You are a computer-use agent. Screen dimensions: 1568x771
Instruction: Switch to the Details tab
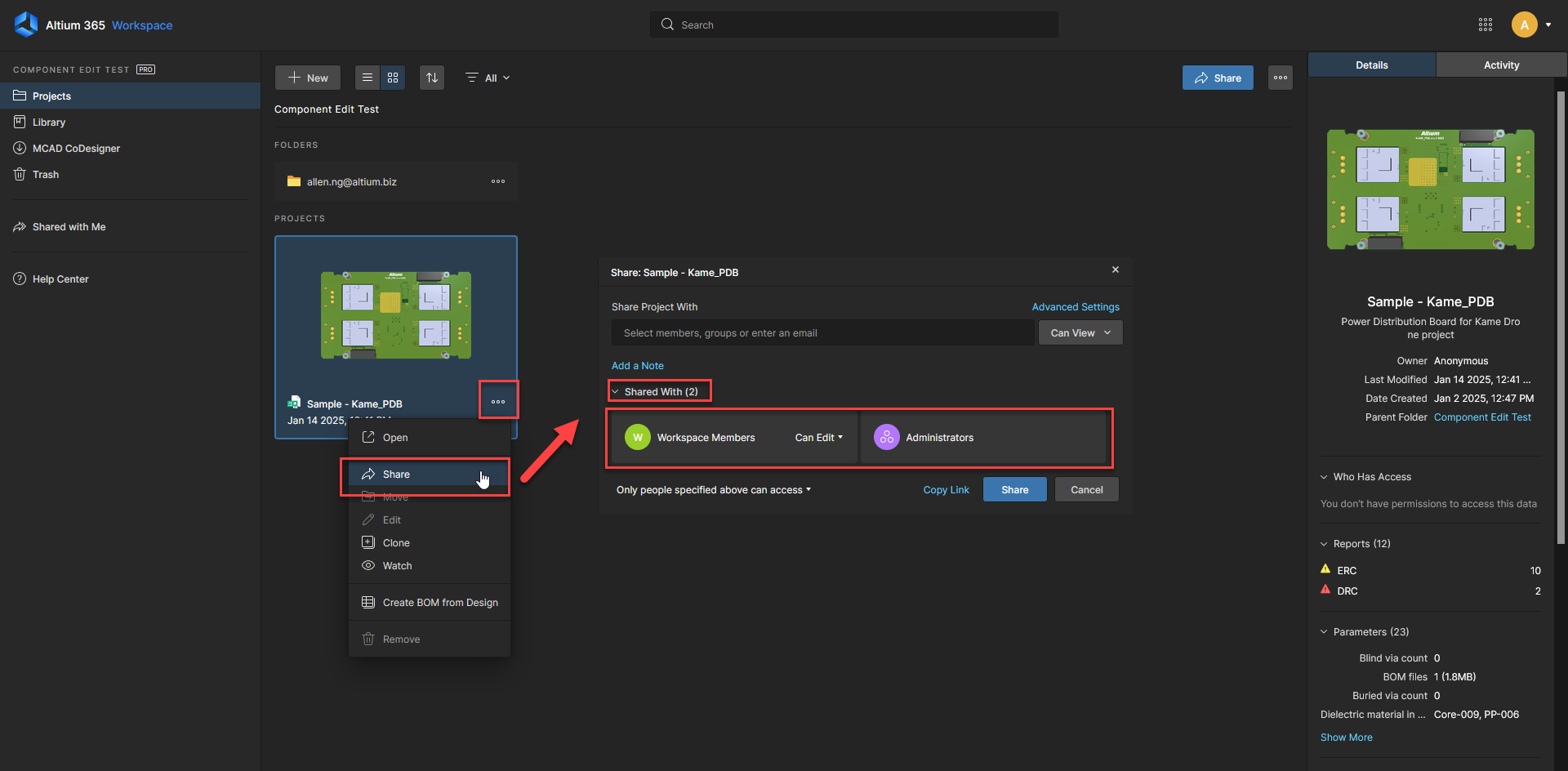coord(1371,65)
